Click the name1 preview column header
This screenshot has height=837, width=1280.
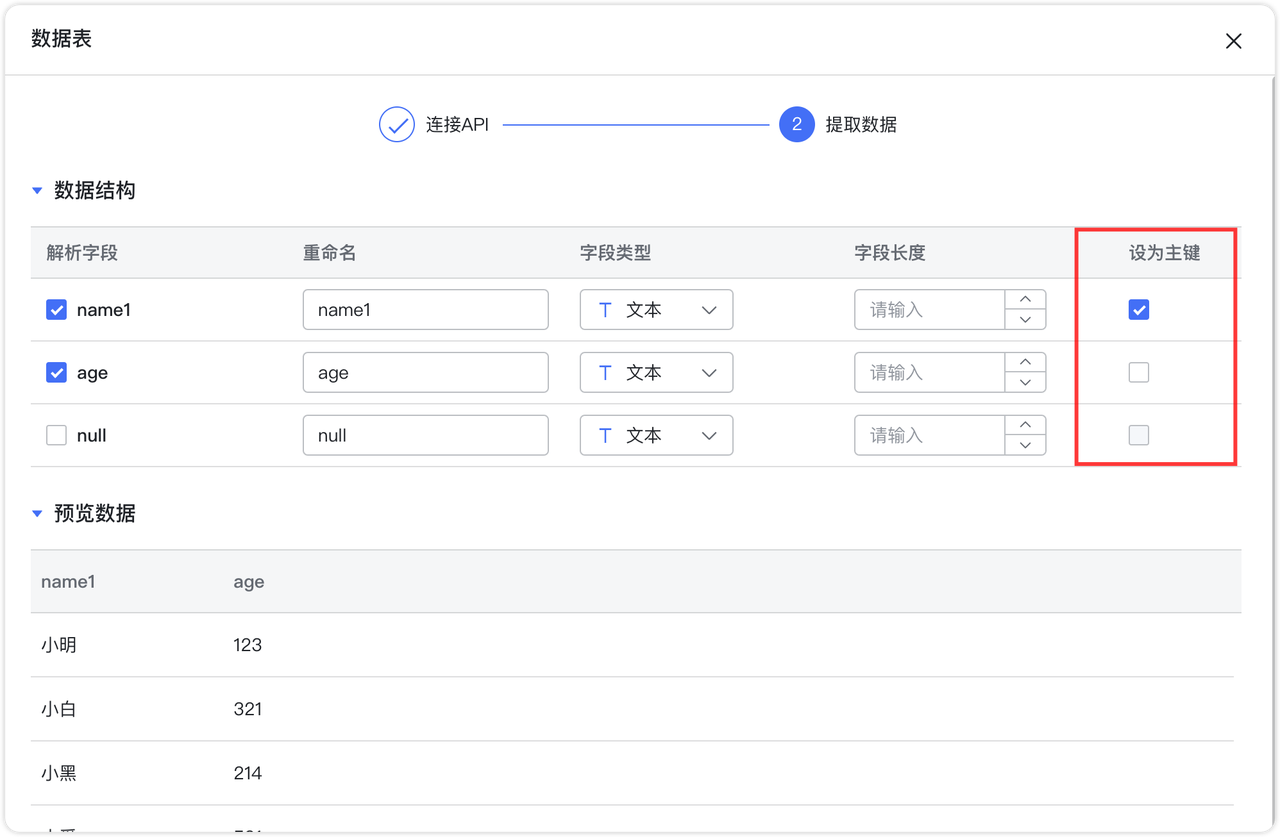[x=68, y=582]
